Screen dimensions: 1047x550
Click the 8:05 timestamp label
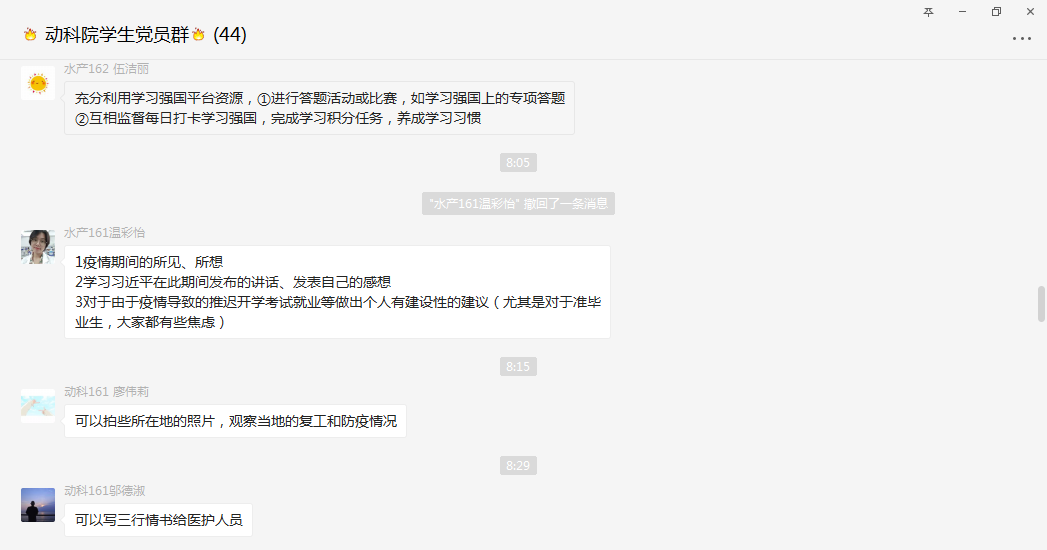point(518,162)
